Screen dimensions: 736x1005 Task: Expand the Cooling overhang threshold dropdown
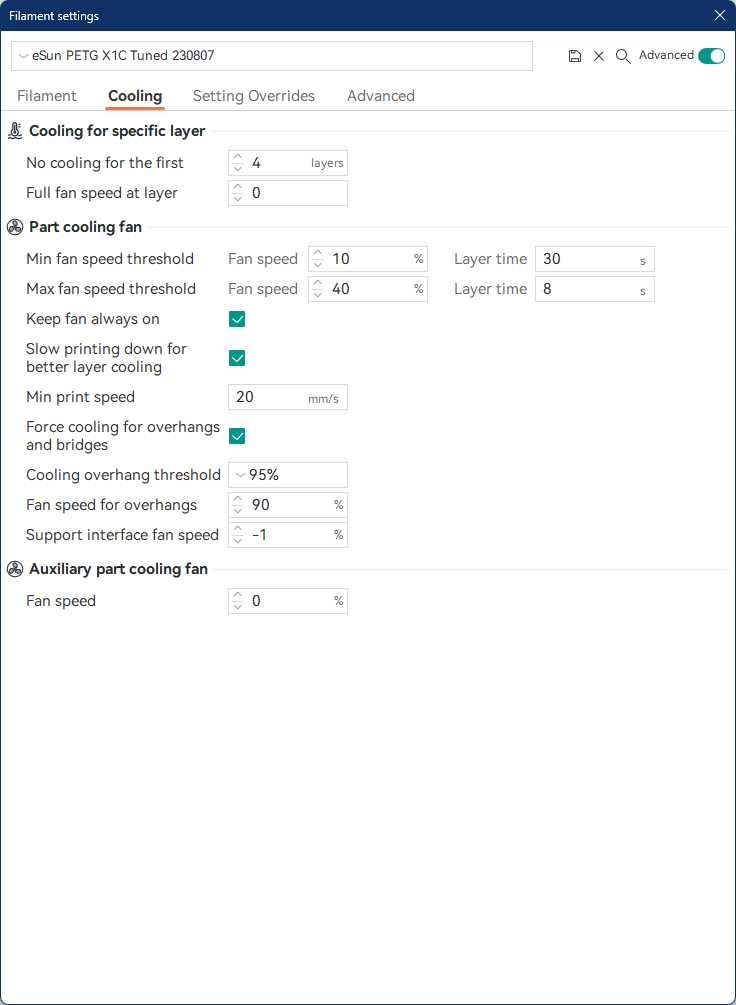(288, 475)
